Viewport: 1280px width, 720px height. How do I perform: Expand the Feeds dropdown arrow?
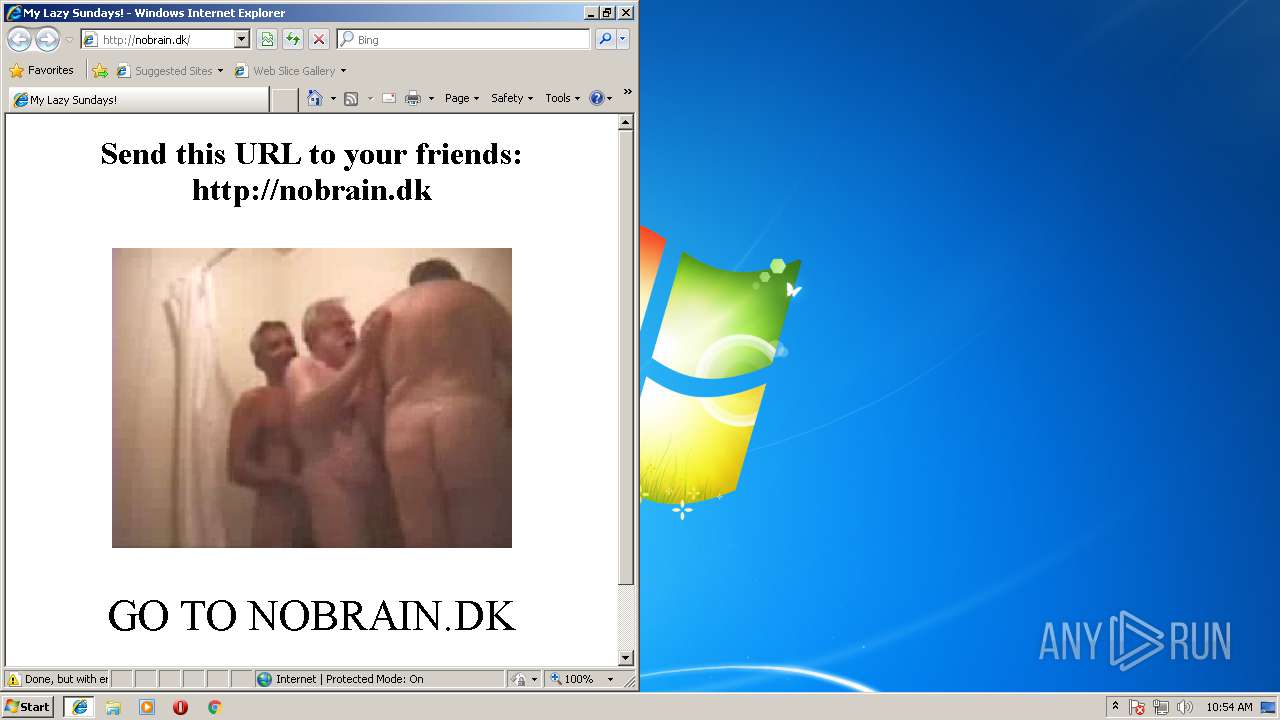pos(369,98)
